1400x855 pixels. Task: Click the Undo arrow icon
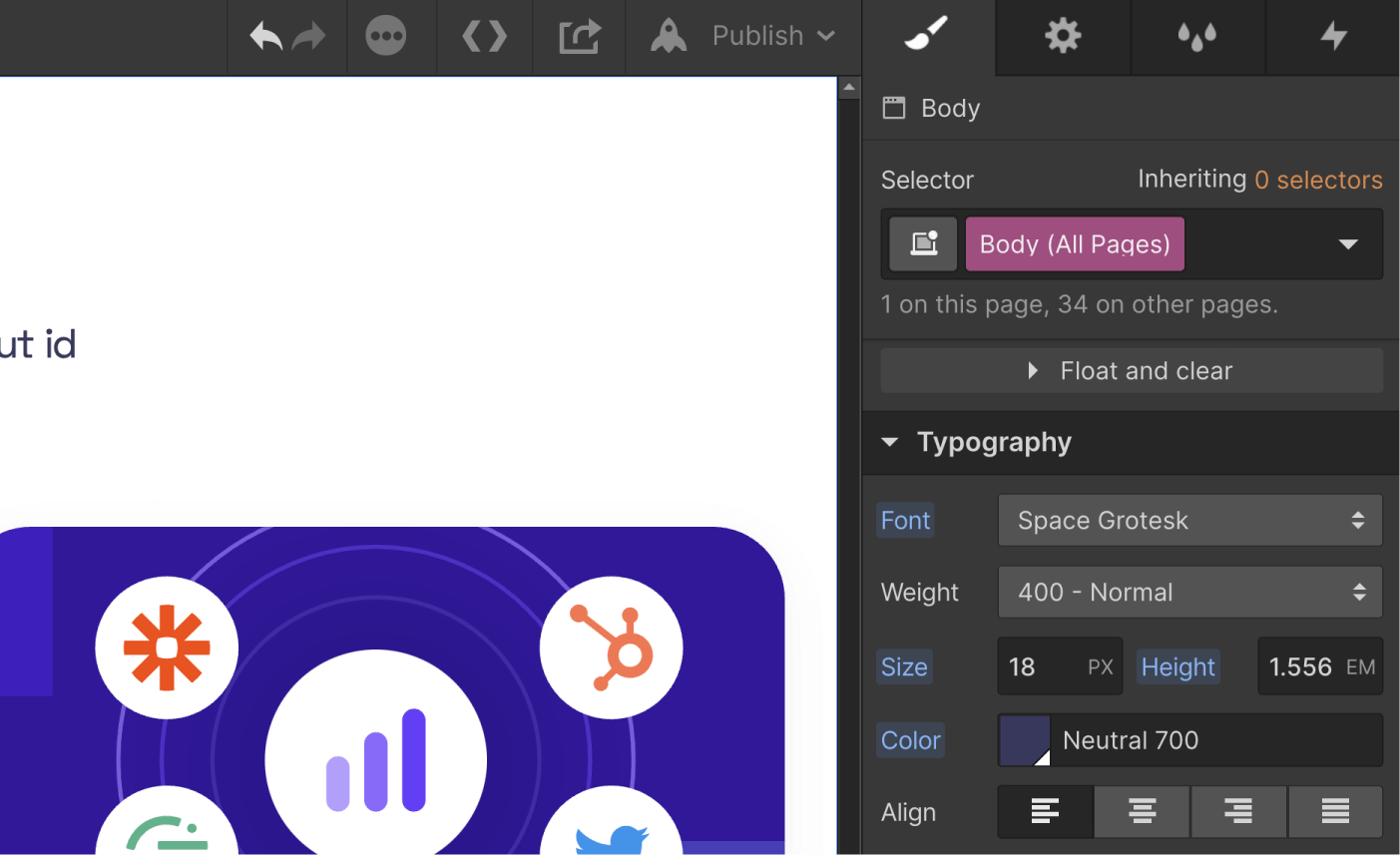pyautogui.click(x=264, y=36)
